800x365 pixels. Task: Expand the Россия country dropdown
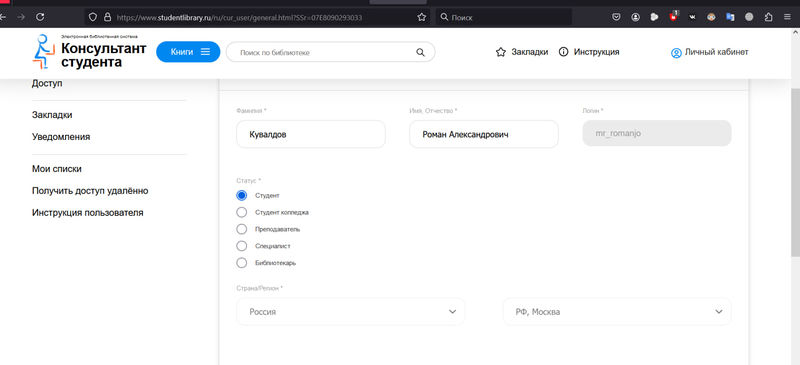351,311
